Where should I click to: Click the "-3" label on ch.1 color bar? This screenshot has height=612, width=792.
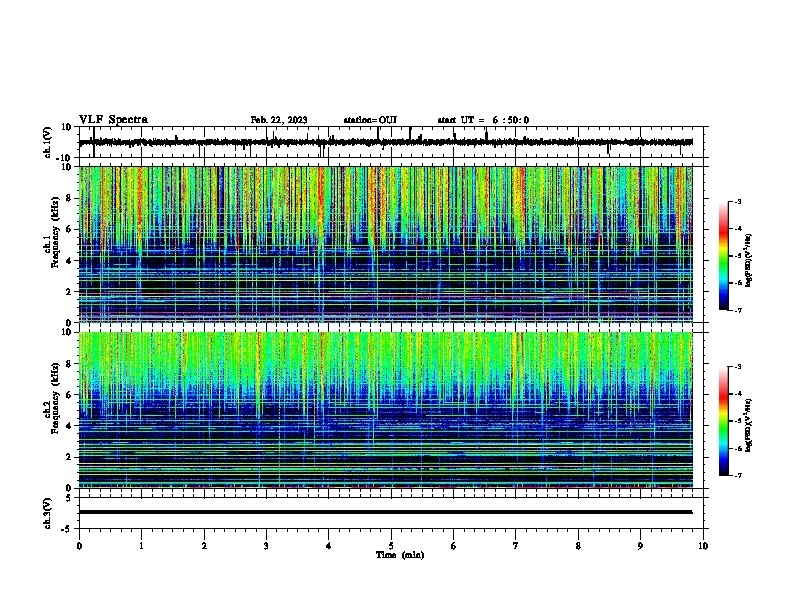[x=738, y=202]
